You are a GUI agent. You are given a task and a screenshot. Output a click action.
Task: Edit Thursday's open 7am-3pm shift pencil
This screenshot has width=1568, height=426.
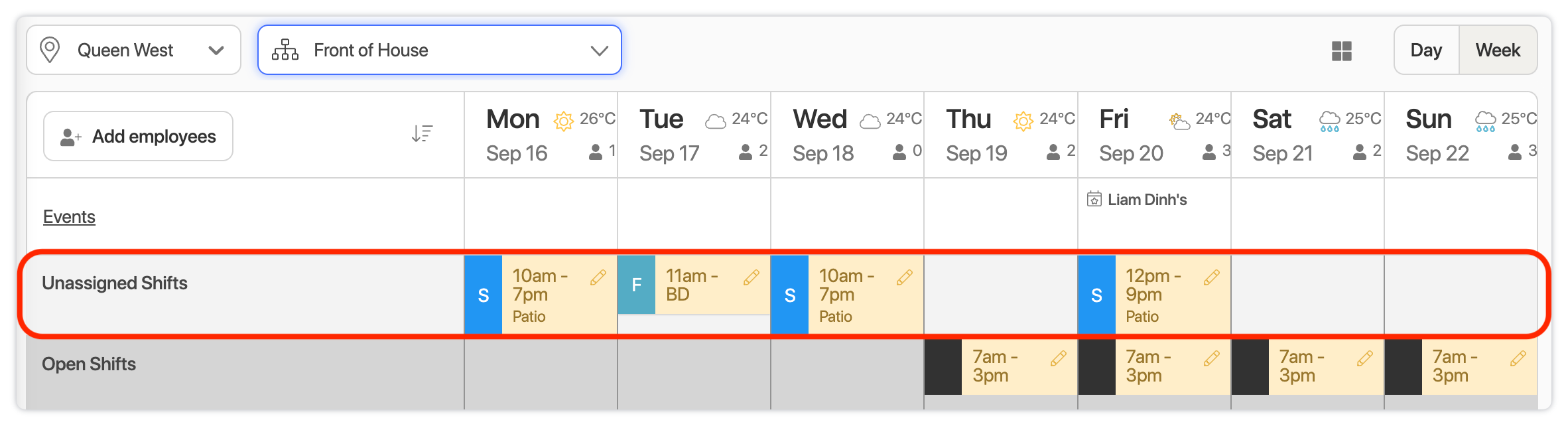(x=1058, y=358)
